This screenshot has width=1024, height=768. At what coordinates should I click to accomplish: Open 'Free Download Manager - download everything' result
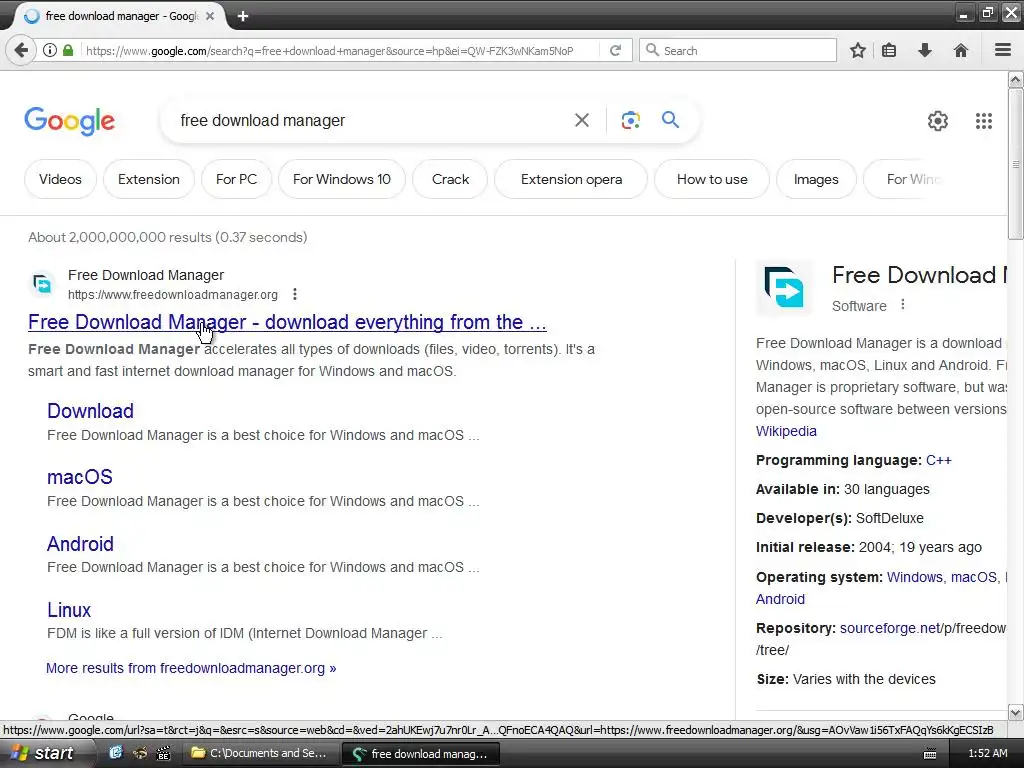(x=287, y=322)
